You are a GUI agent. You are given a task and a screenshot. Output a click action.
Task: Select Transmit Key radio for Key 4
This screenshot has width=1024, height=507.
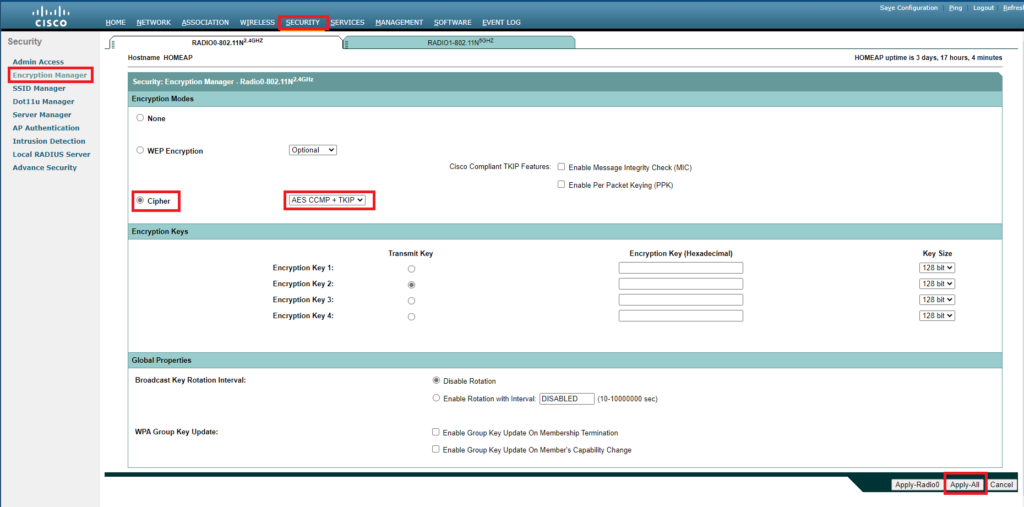[x=411, y=317]
